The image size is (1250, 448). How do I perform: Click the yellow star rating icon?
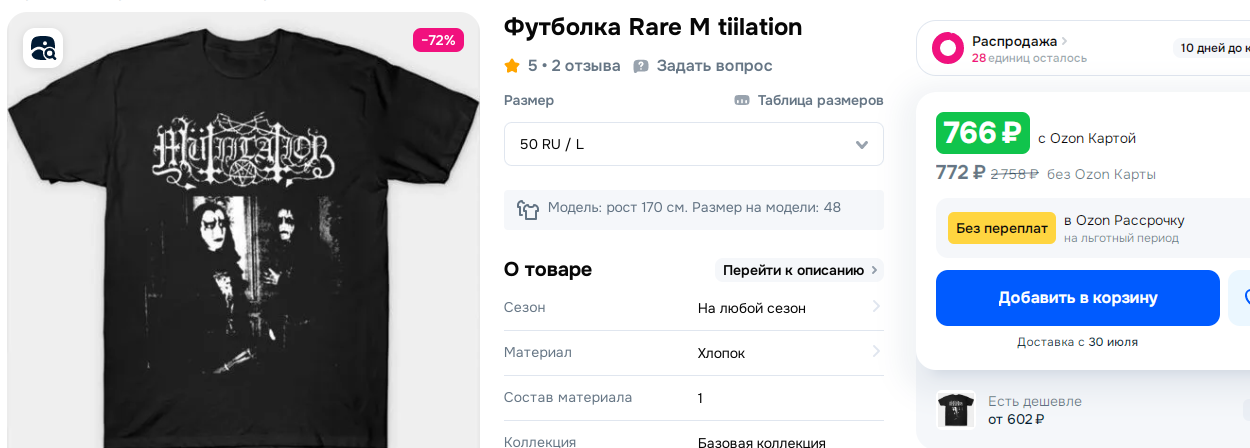(x=512, y=66)
